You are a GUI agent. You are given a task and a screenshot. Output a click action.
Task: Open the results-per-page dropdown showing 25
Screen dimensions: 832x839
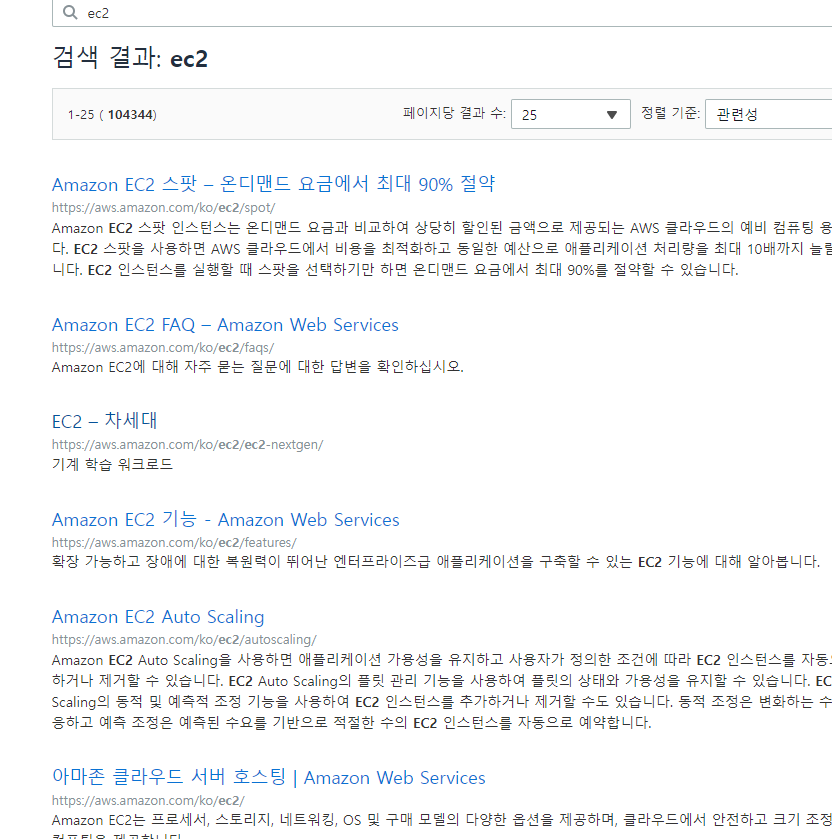coord(570,114)
